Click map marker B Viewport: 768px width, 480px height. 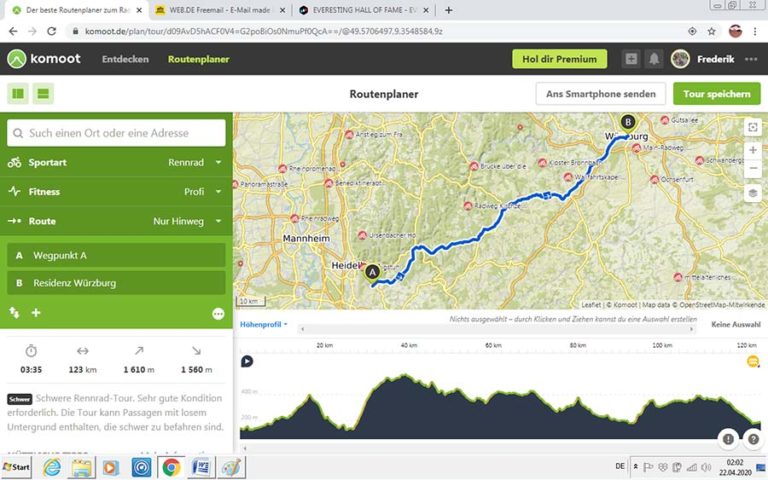[x=627, y=121]
